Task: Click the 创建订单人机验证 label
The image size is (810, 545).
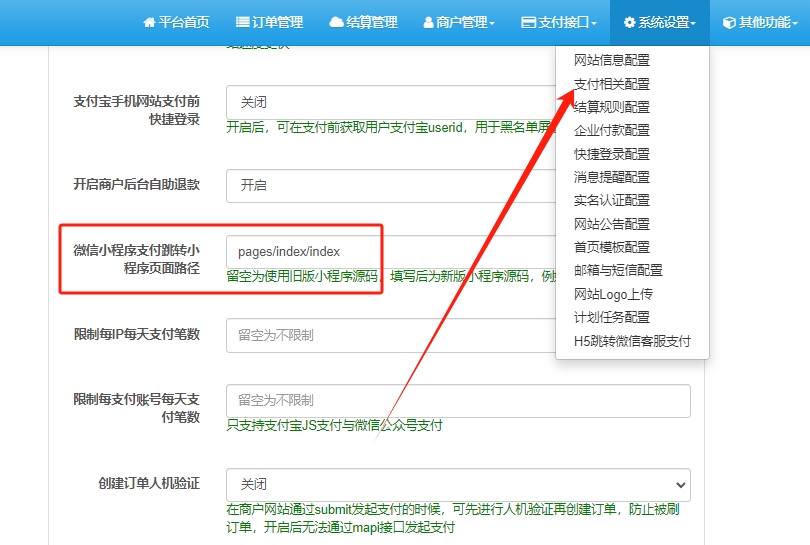Action: 149,484
